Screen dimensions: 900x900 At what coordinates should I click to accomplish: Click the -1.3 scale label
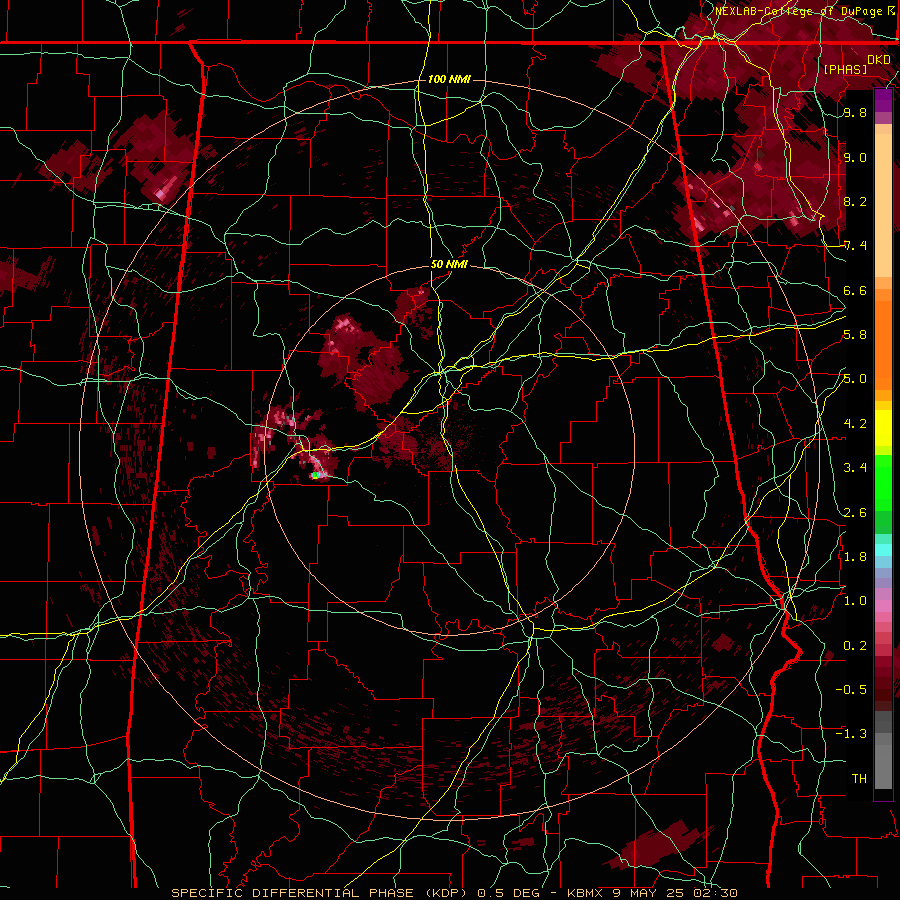[851, 734]
